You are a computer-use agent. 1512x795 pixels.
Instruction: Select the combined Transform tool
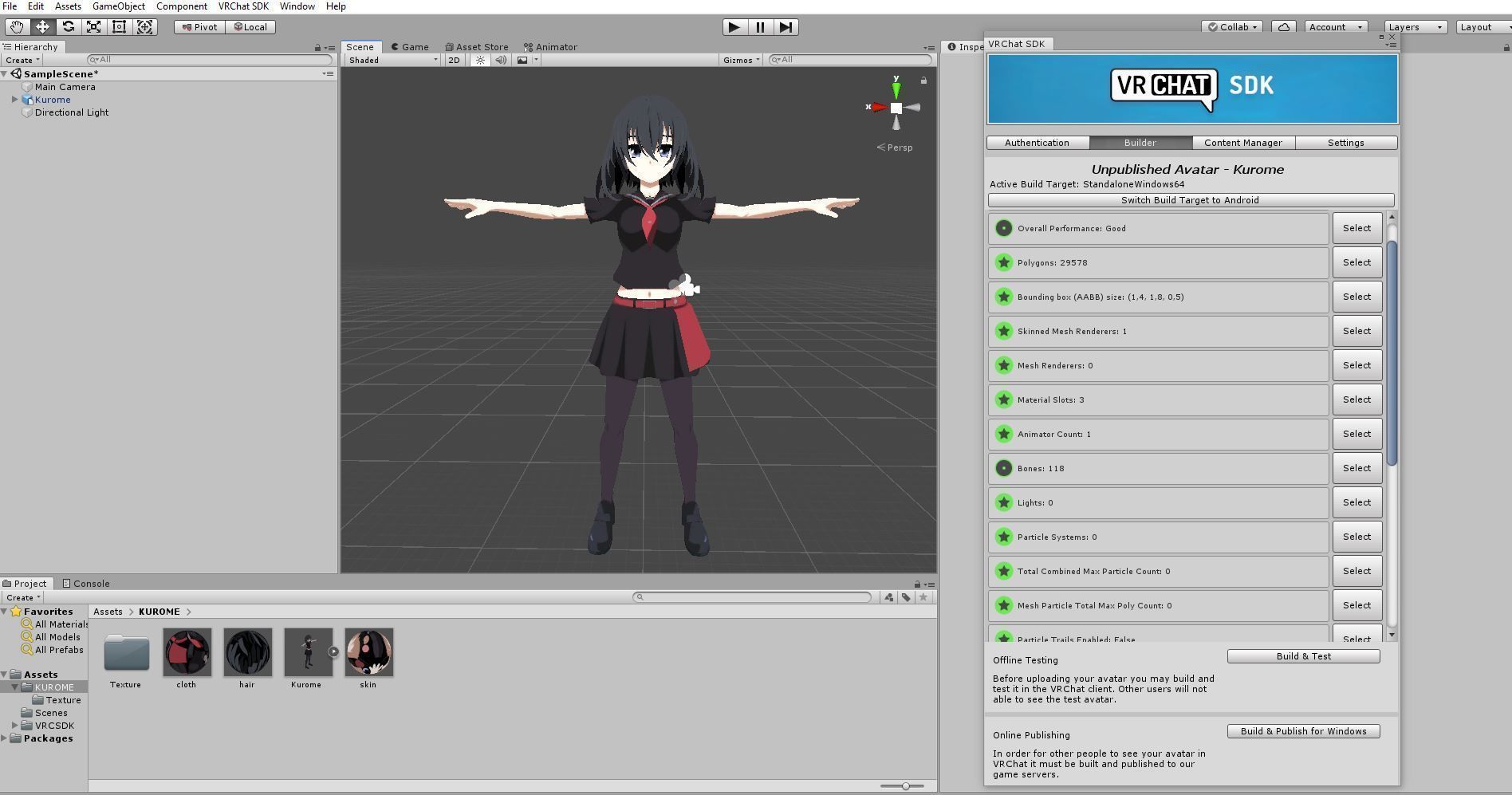click(x=144, y=26)
